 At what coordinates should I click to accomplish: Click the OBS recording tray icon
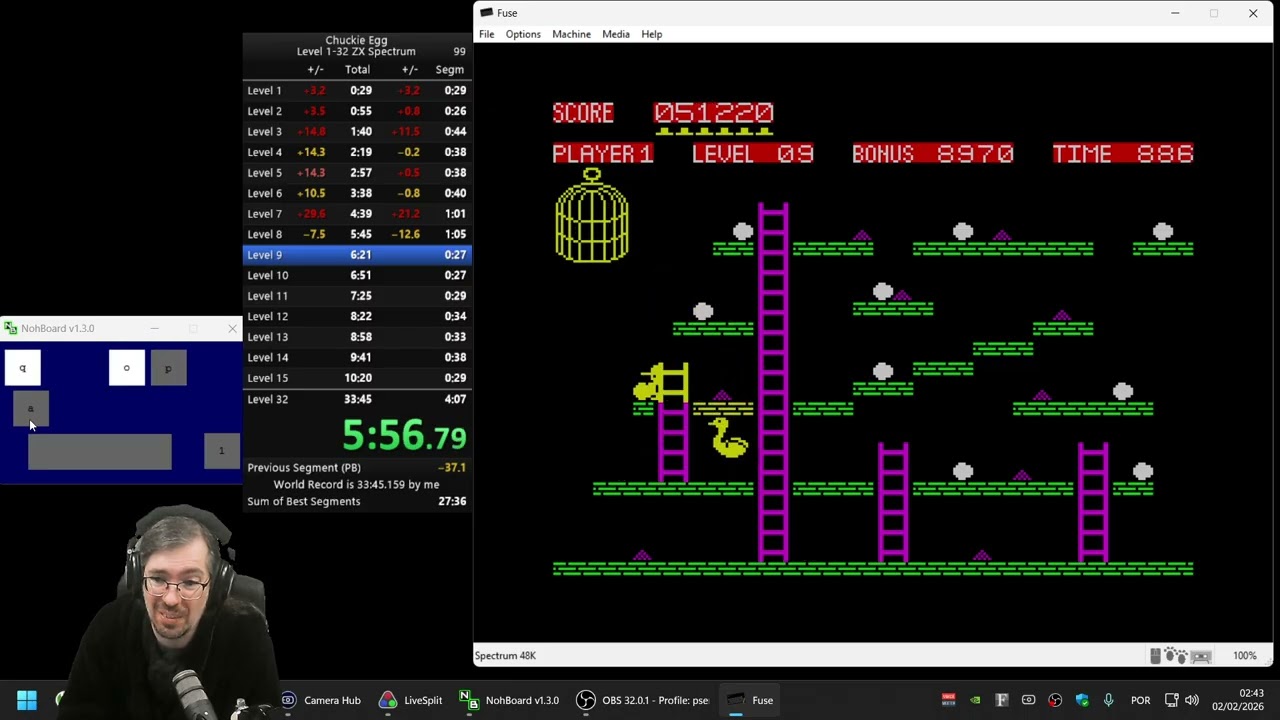(x=1055, y=700)
